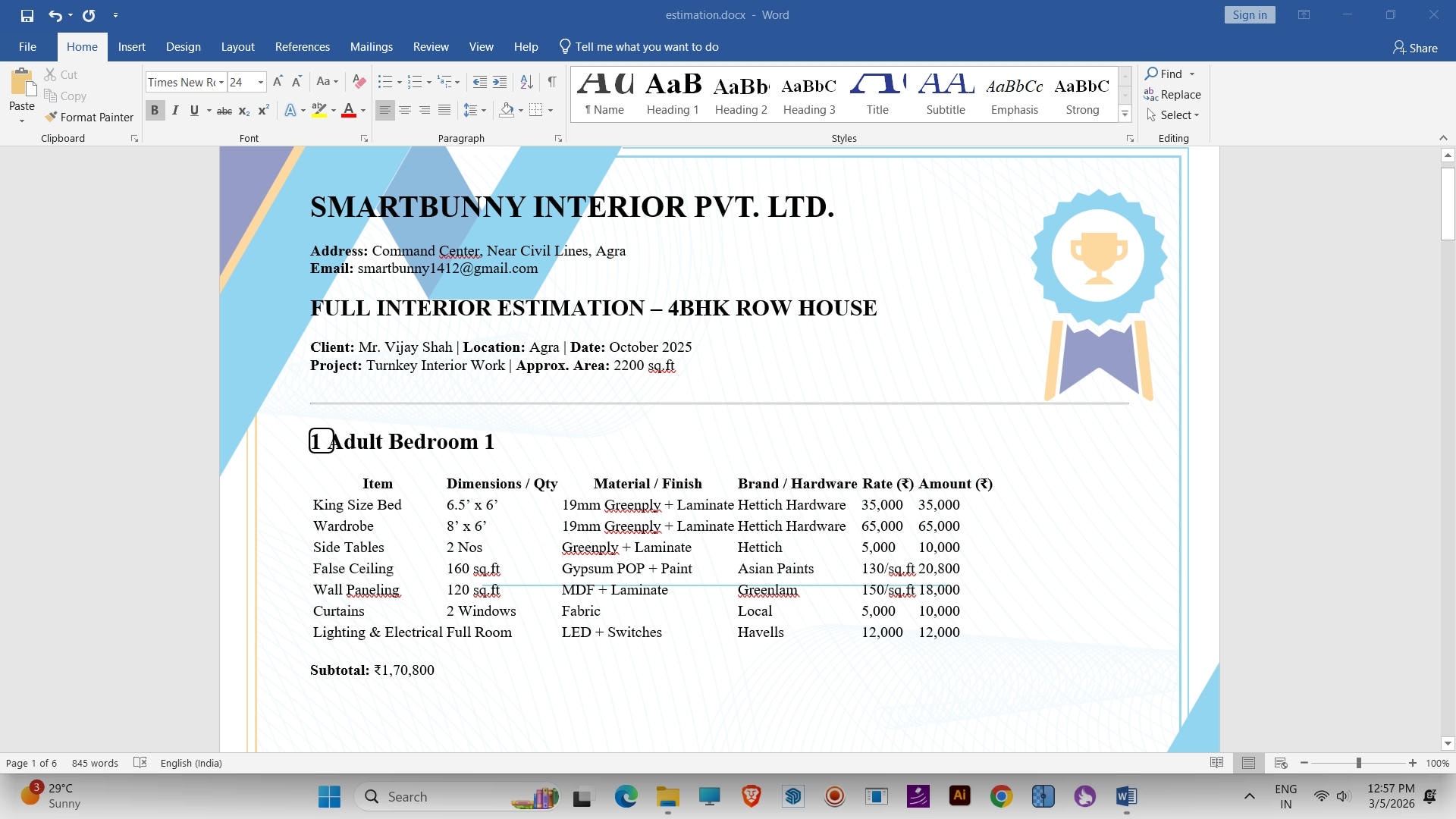Open Word from the Windows taskbar

tap(1126, 796)
